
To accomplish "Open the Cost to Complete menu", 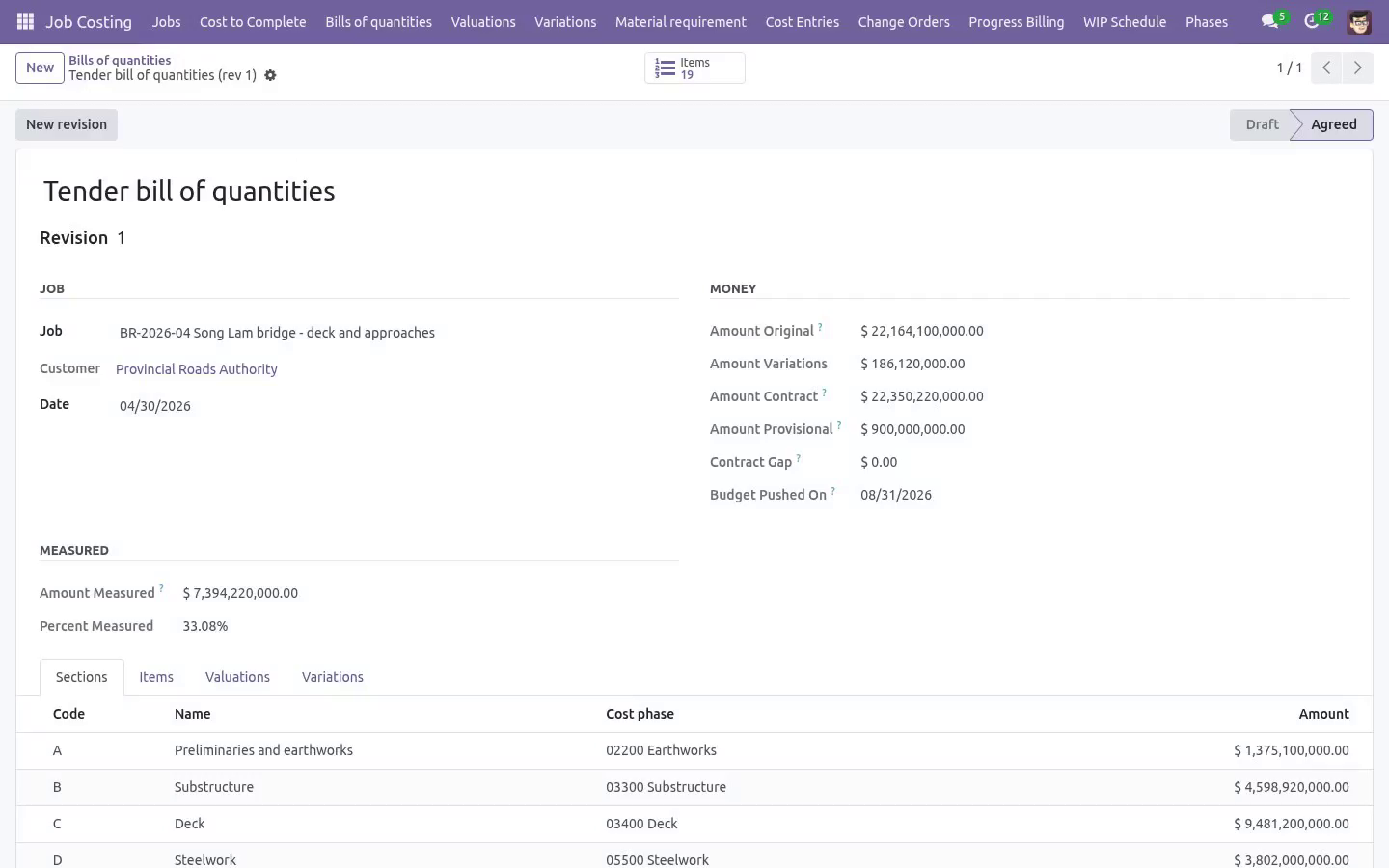I will pos(253,21).
